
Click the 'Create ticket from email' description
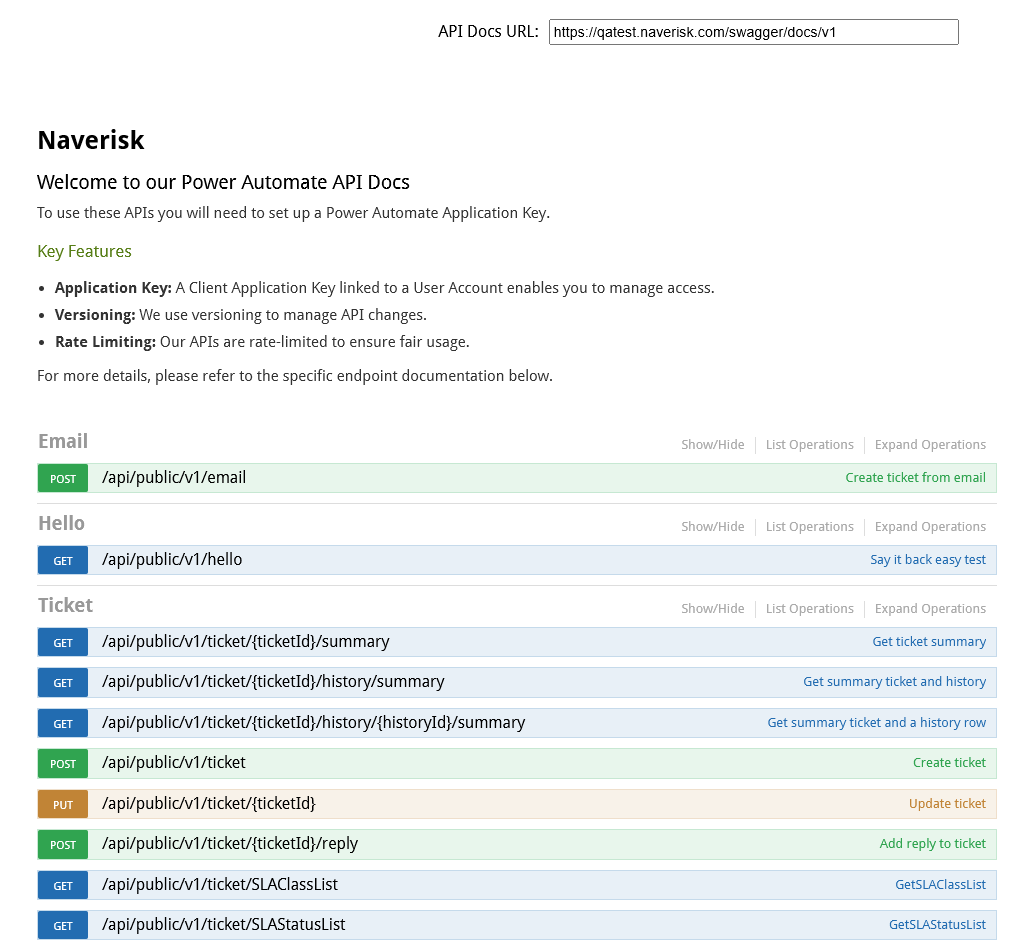click(915, 478)
